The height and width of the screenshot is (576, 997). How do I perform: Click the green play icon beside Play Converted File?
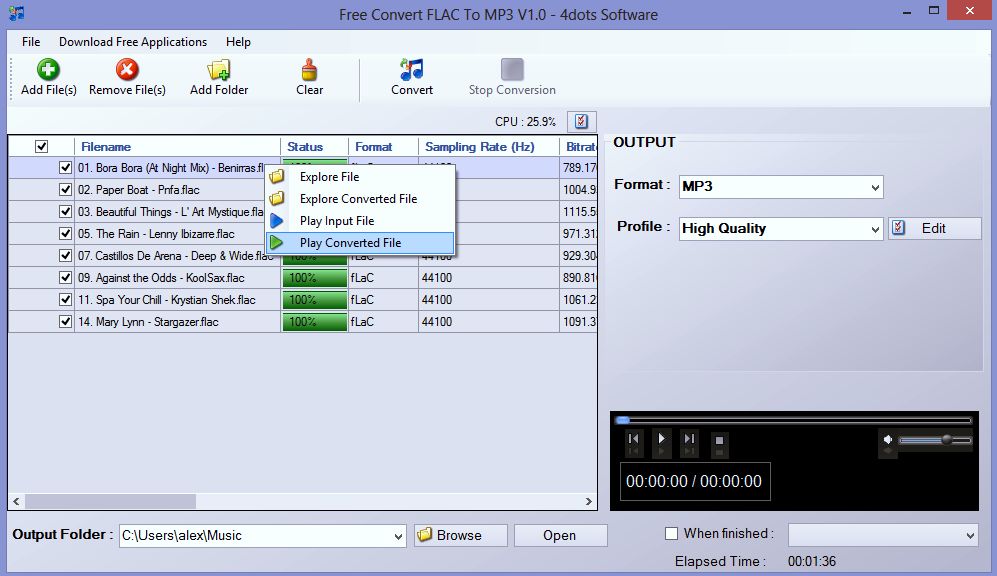point(277,243)
